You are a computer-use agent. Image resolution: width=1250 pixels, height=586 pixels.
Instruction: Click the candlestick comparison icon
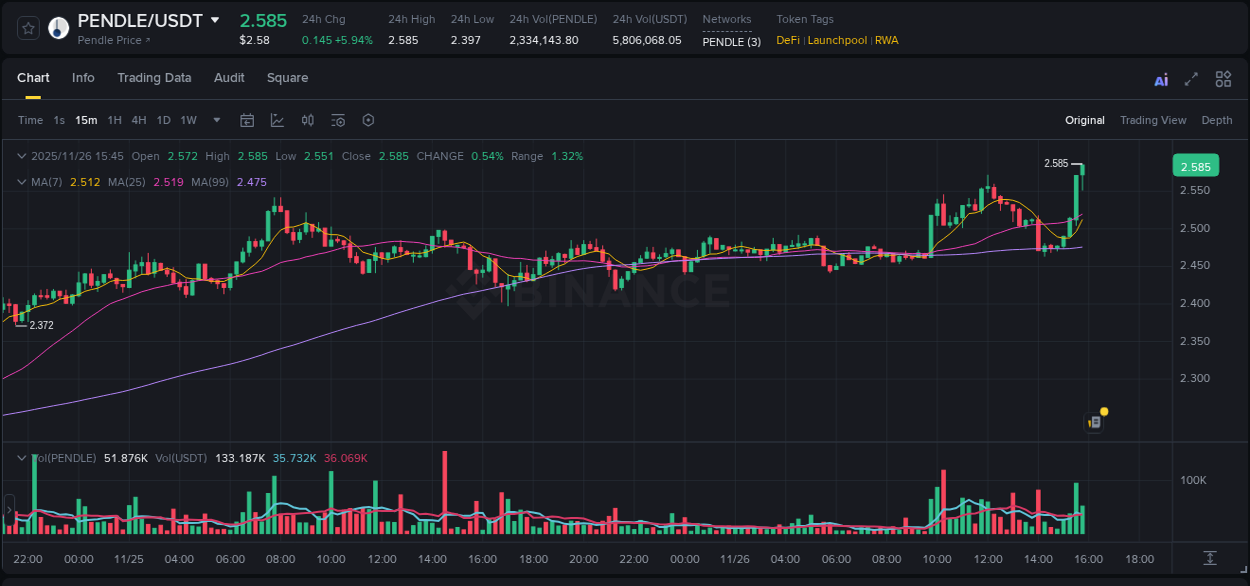(307, 119)
